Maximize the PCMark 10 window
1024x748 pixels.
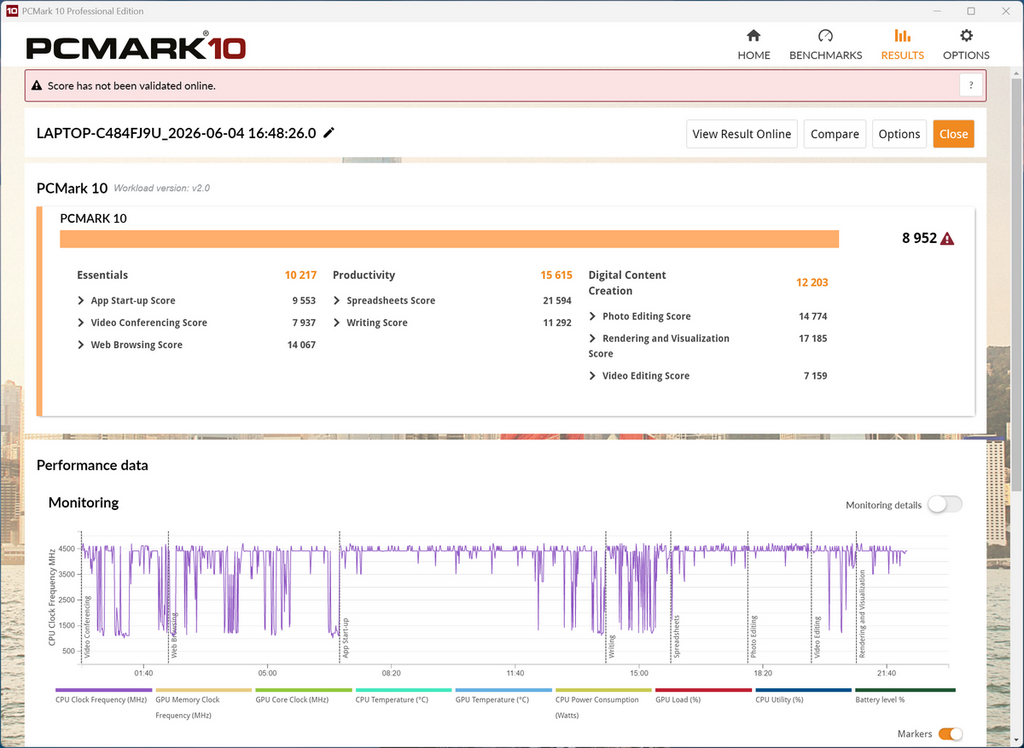click(x=971, y=11)
